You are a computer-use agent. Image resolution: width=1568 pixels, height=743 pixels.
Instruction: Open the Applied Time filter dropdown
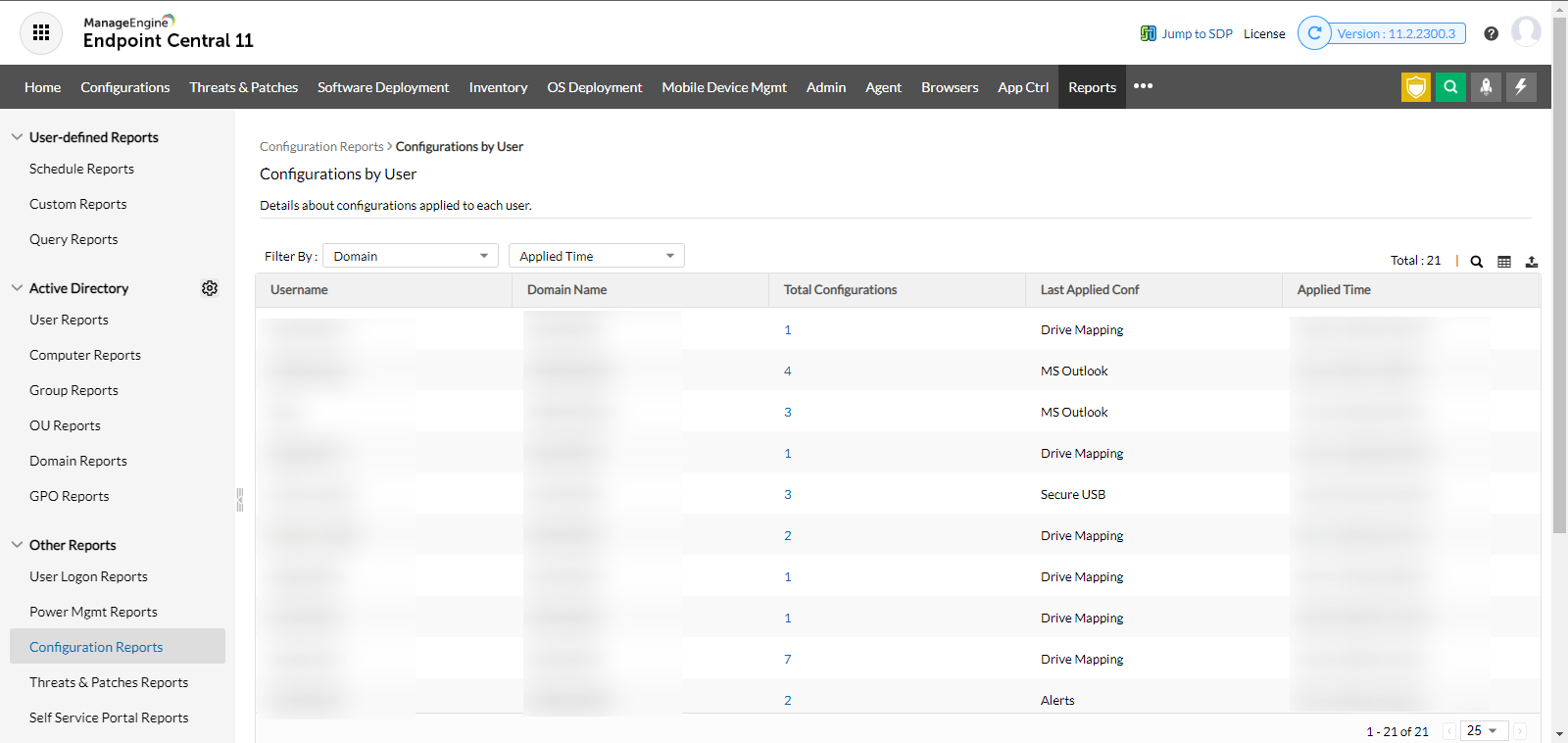(x=596, y=256)
